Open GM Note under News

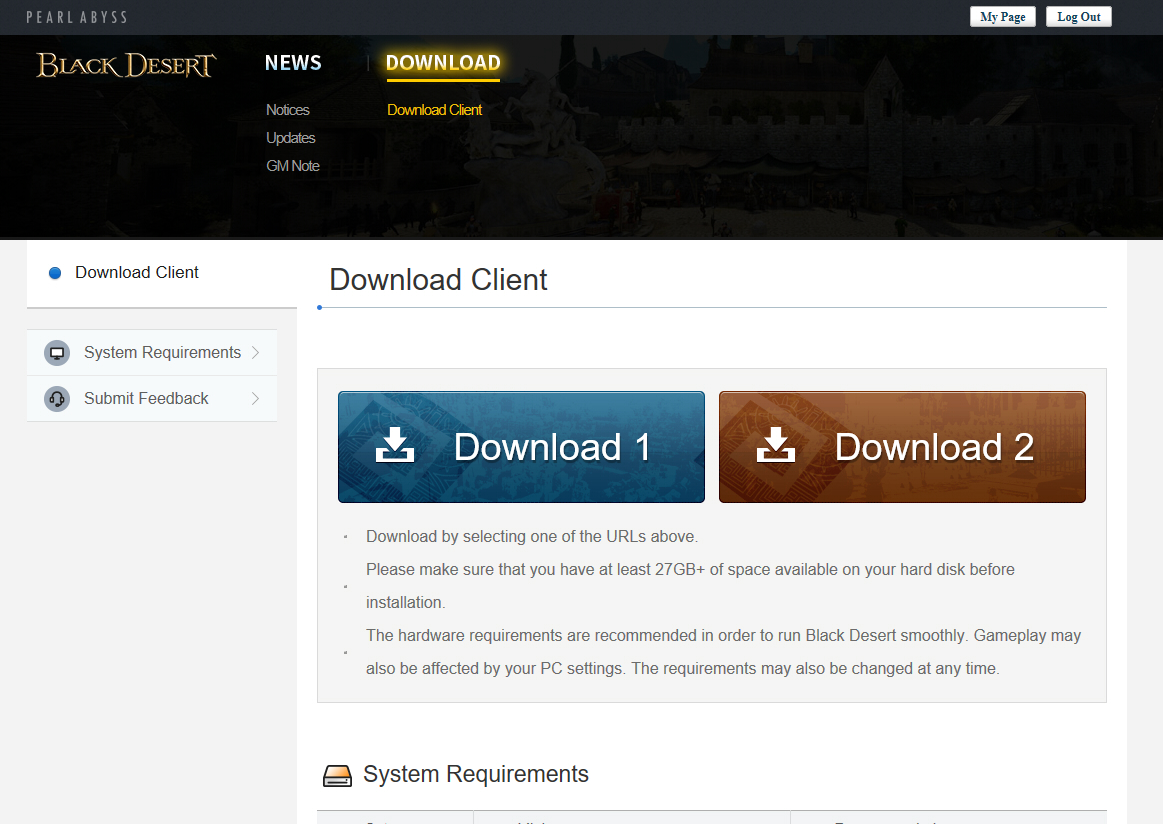pyautogui.click(x=293, y=166)
